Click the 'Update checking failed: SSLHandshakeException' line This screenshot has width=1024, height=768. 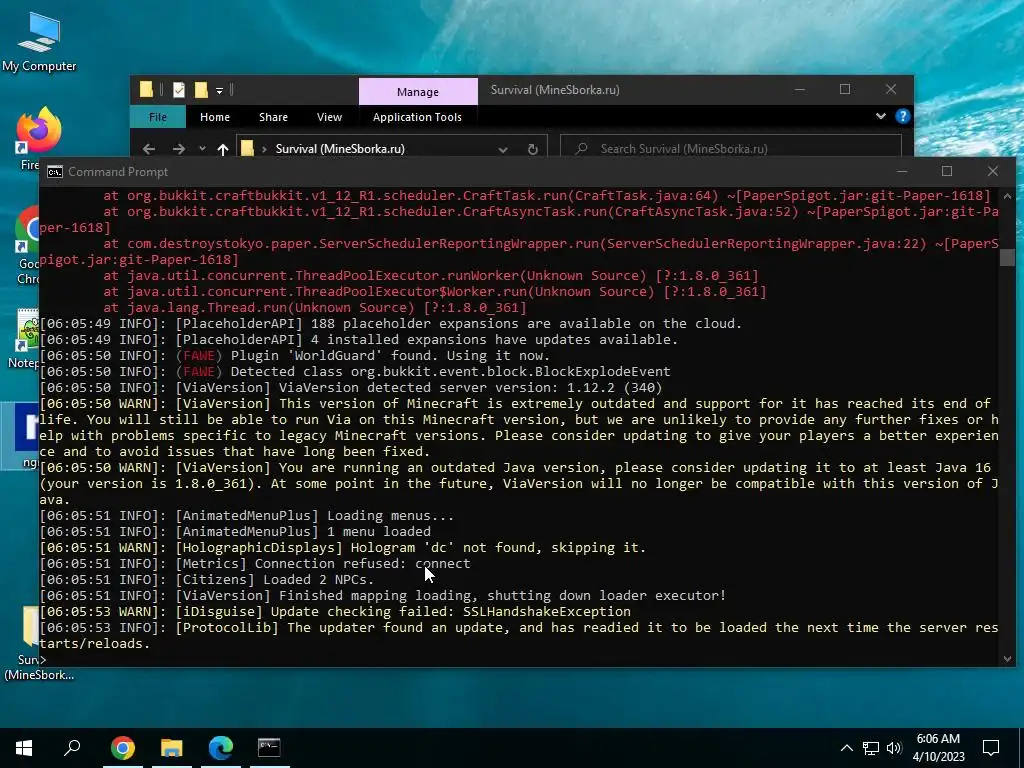coord(335,611)
